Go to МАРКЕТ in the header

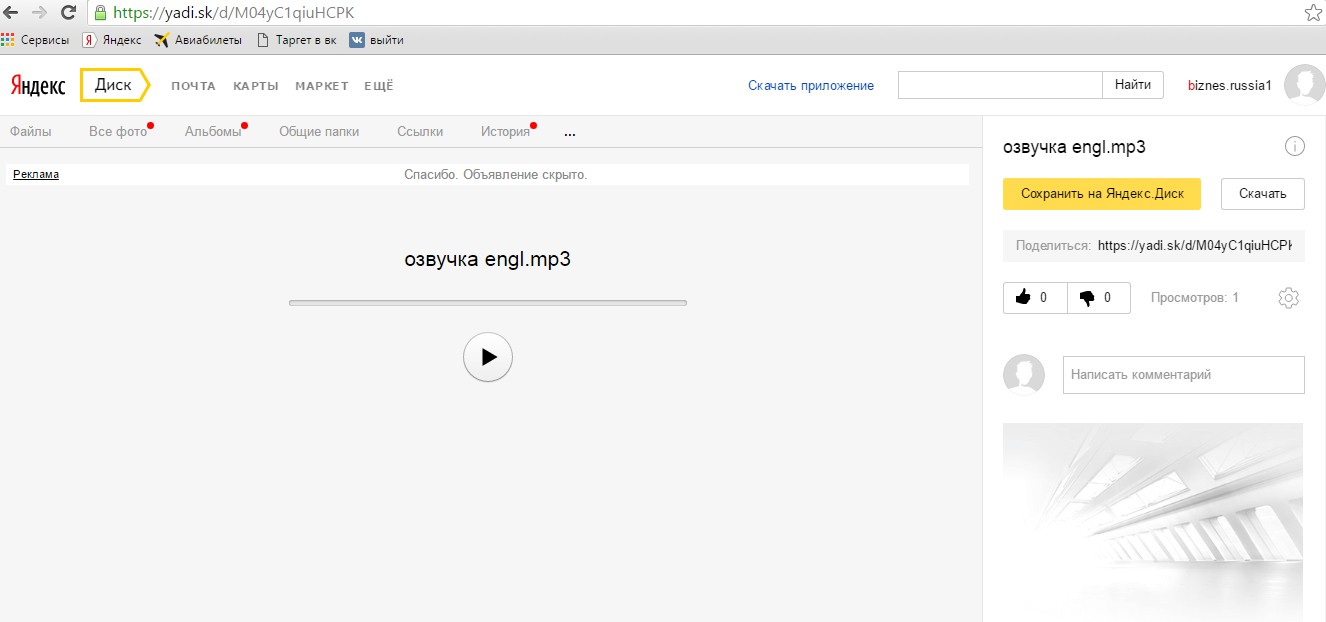pos(322,86)
